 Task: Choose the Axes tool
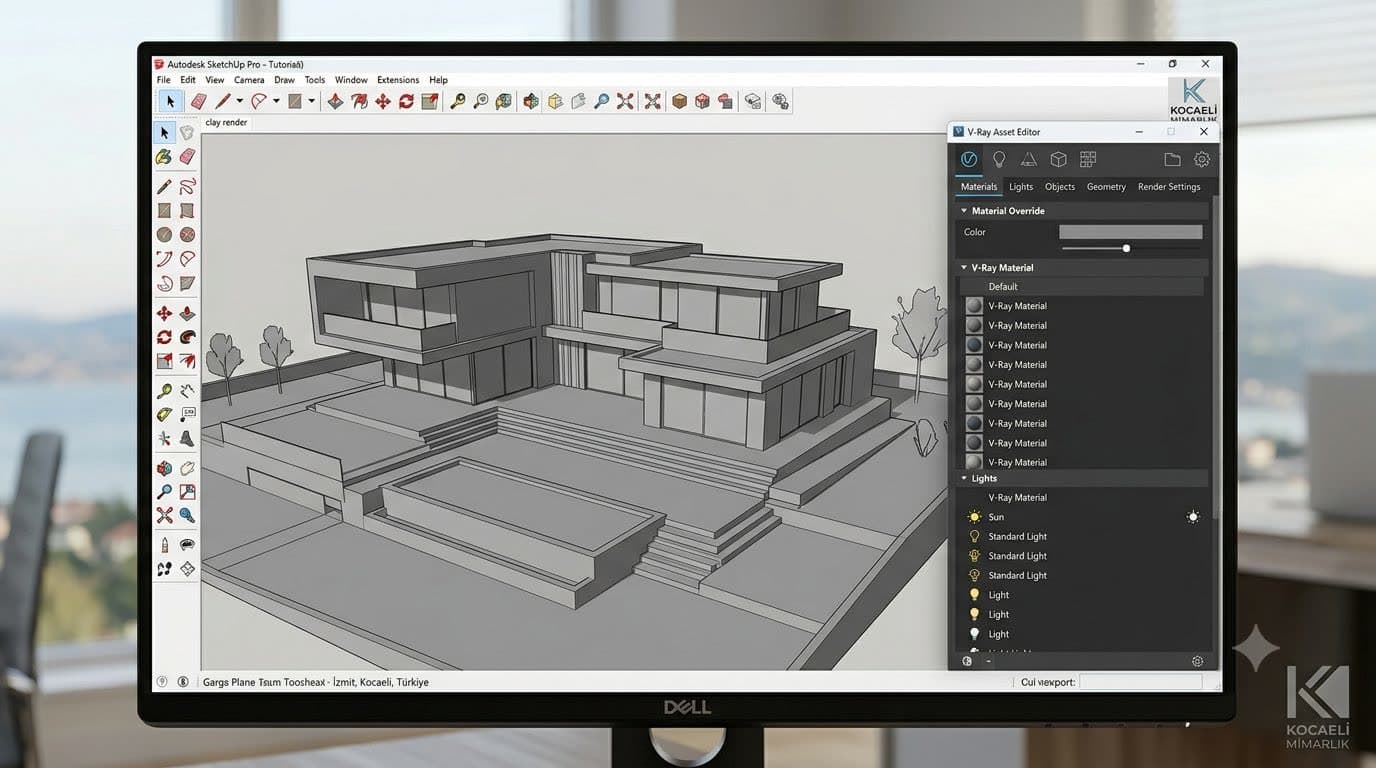[x=164, y=438]
